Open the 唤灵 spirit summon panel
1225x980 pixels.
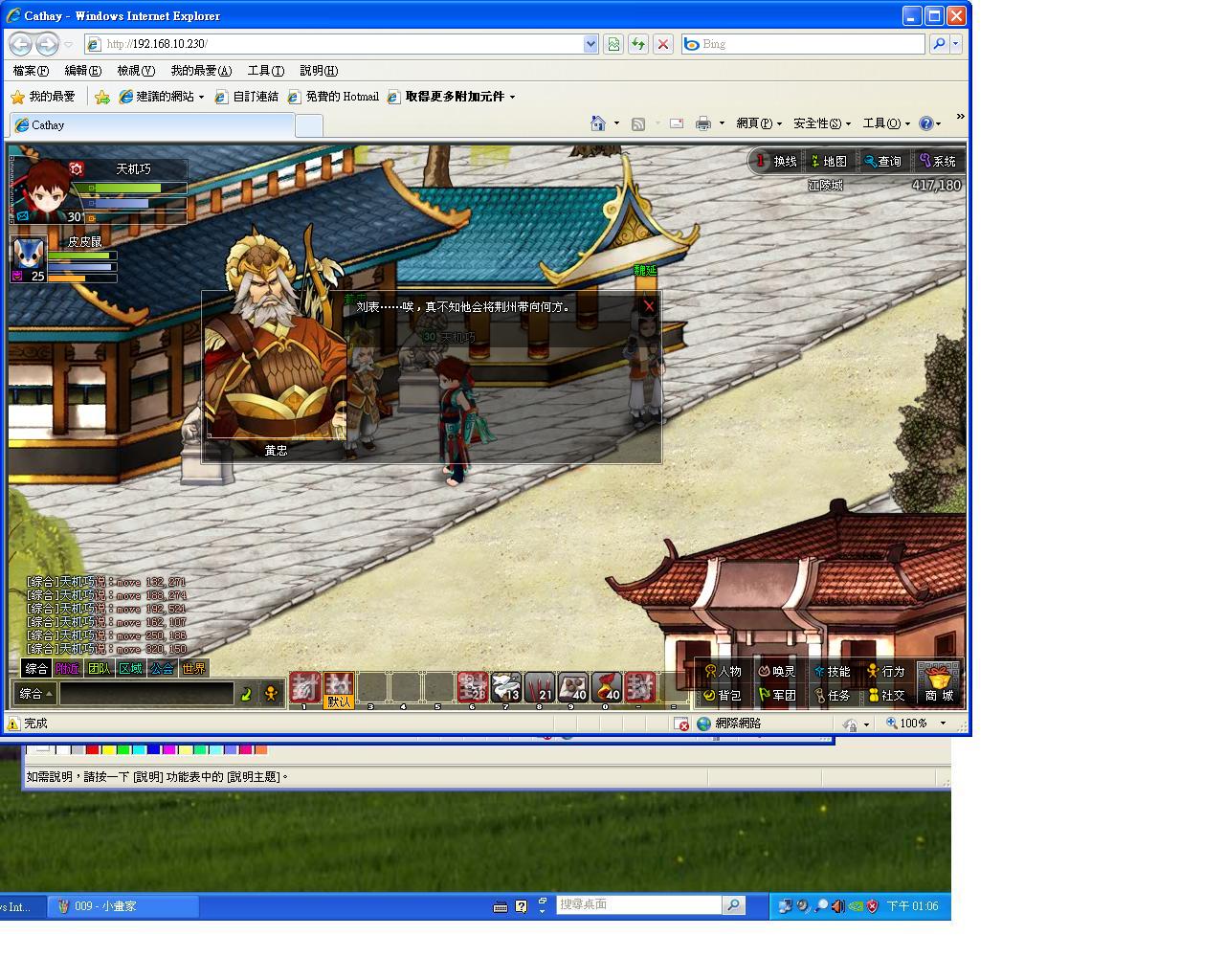click(x=777, y=672)
